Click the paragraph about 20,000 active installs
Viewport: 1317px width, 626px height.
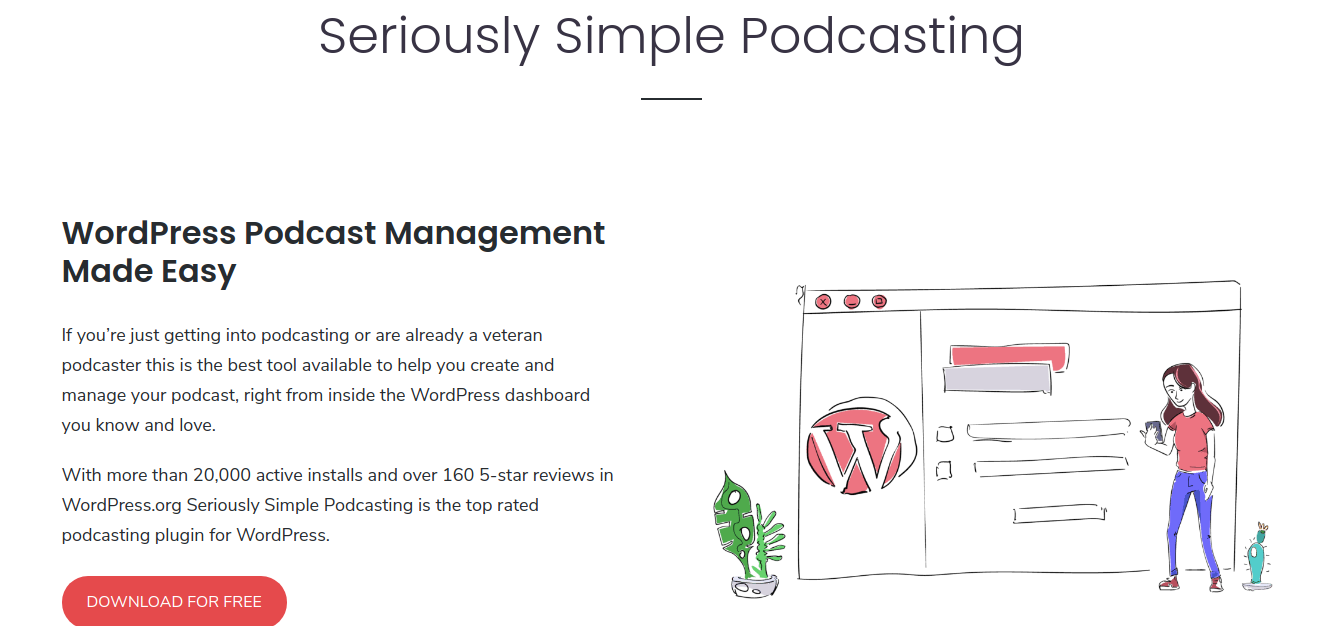click(338, 505)
